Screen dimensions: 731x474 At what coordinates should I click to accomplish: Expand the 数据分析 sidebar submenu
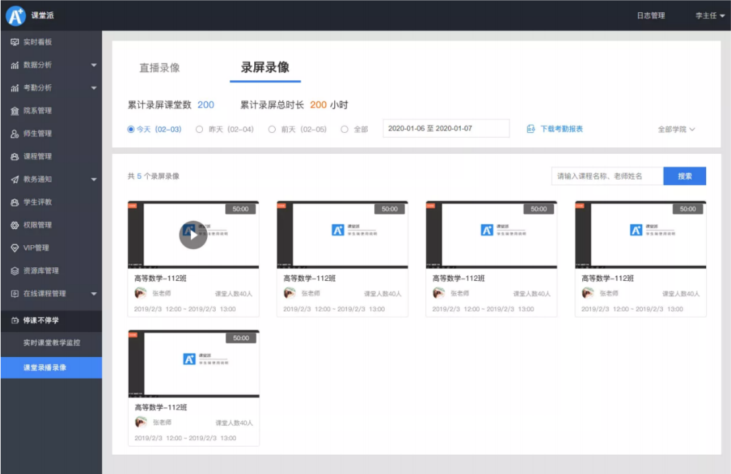pos(93,65)
